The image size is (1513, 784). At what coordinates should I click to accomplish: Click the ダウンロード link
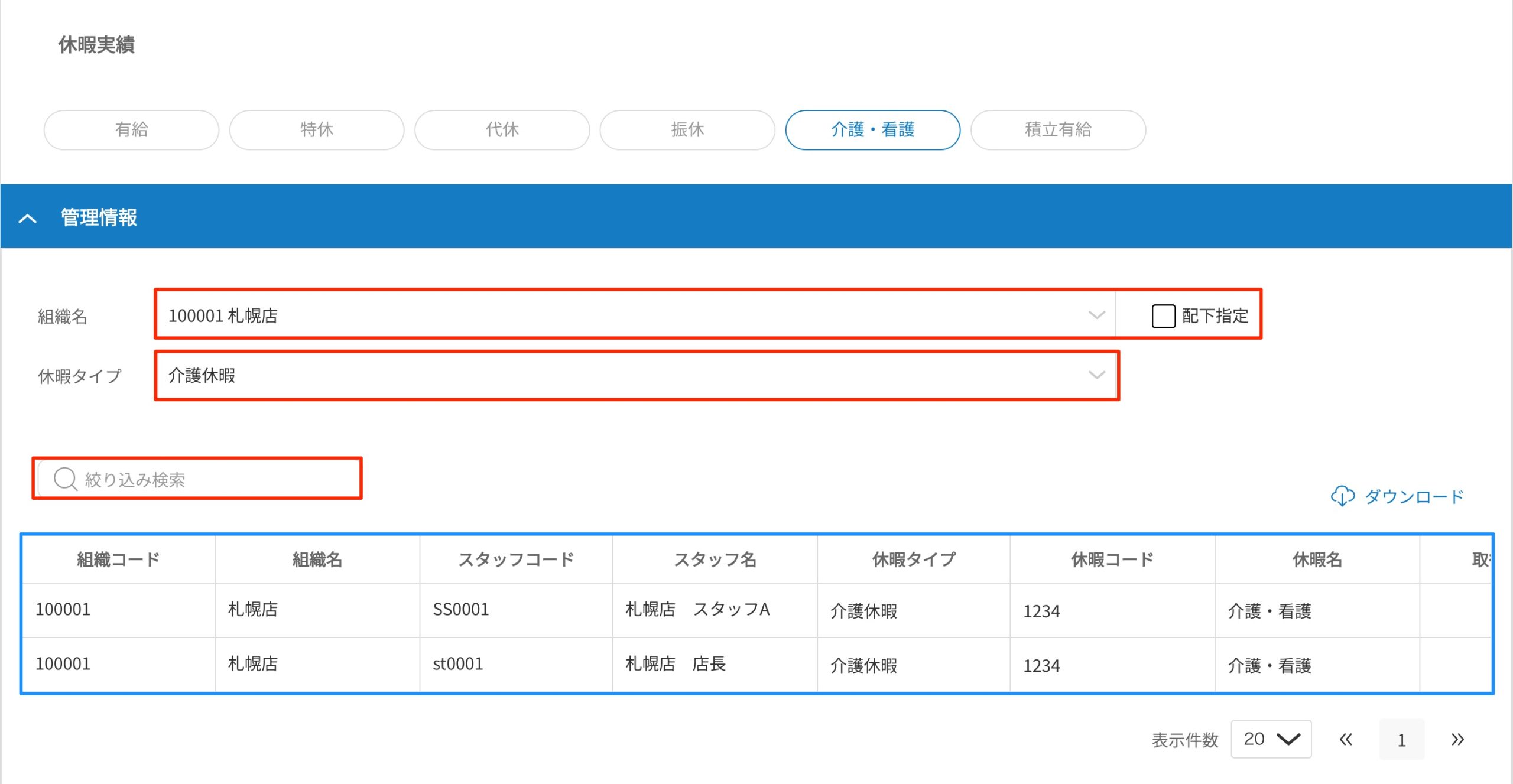[1413, 496]
